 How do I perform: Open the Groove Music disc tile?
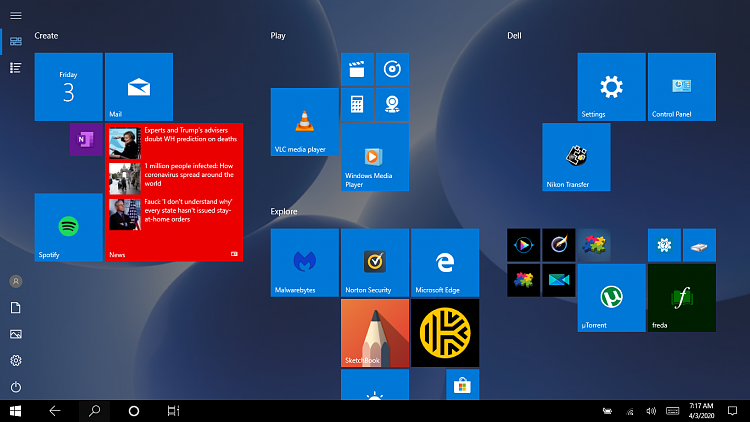(392, 69)
